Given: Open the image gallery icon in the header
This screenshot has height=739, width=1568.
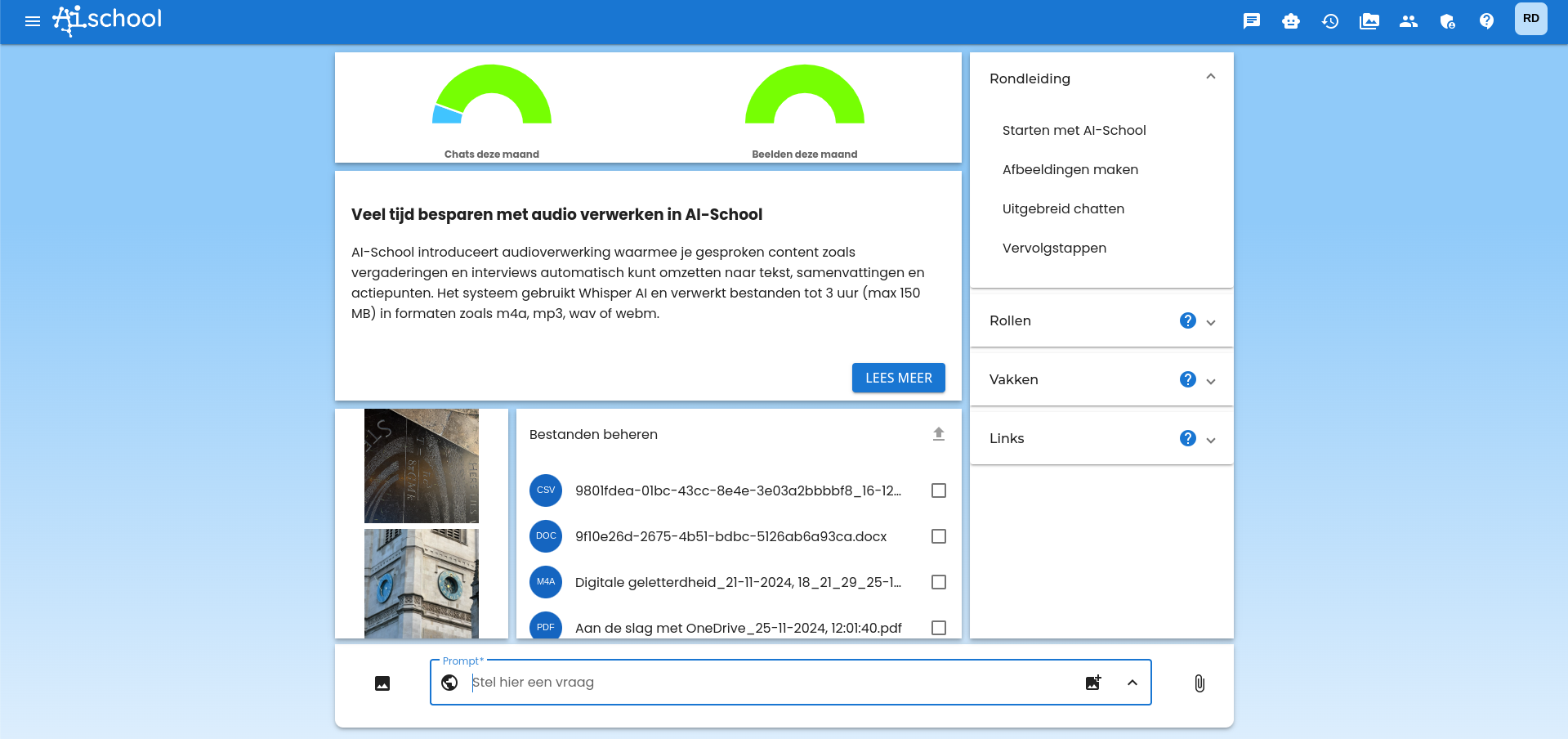Looking at the screenshot, I should click(x=1369, y=21).
